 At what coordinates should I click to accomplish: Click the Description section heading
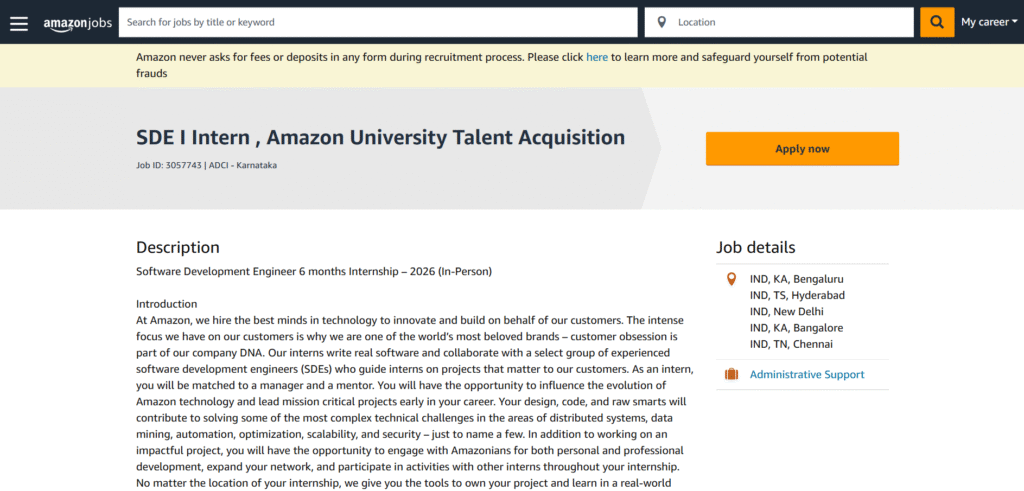coord(178,247)
